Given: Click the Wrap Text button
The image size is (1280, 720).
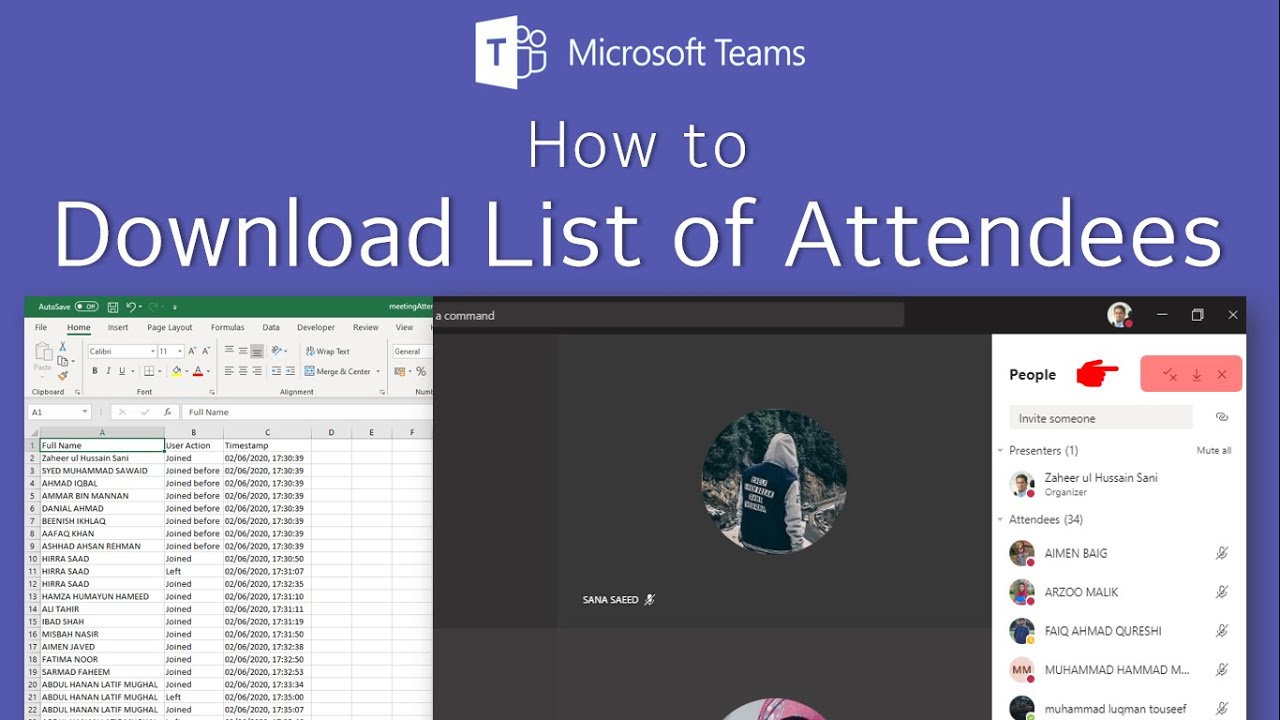Looking at the screenshot, I should tap(328, 351).
